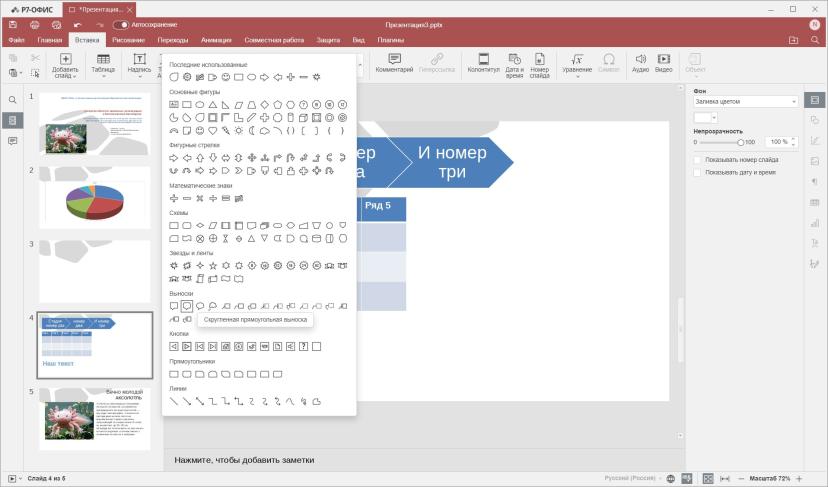828x487 pixels.
Task: Select slide 5 thumbnail
Action: coord(95,419)
